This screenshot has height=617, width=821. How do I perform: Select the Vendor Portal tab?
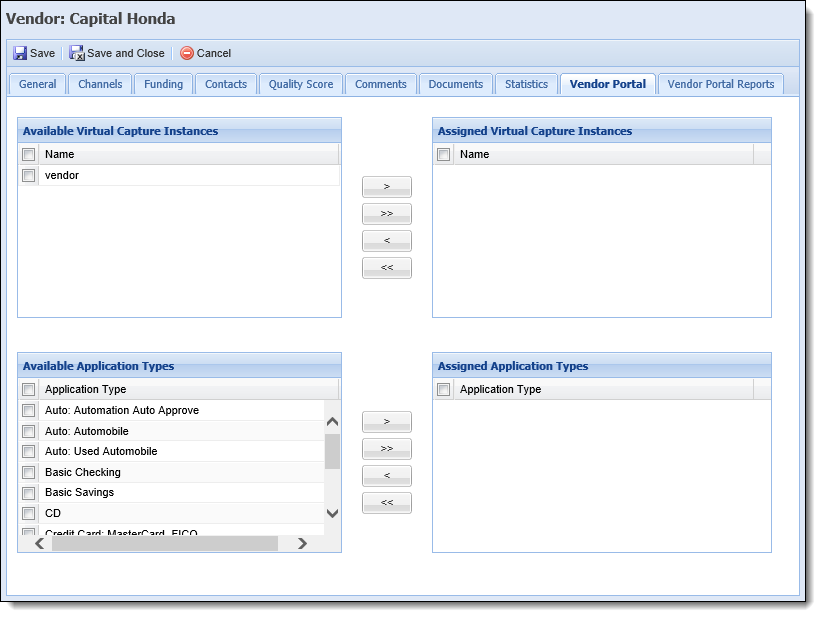point(607,84)
